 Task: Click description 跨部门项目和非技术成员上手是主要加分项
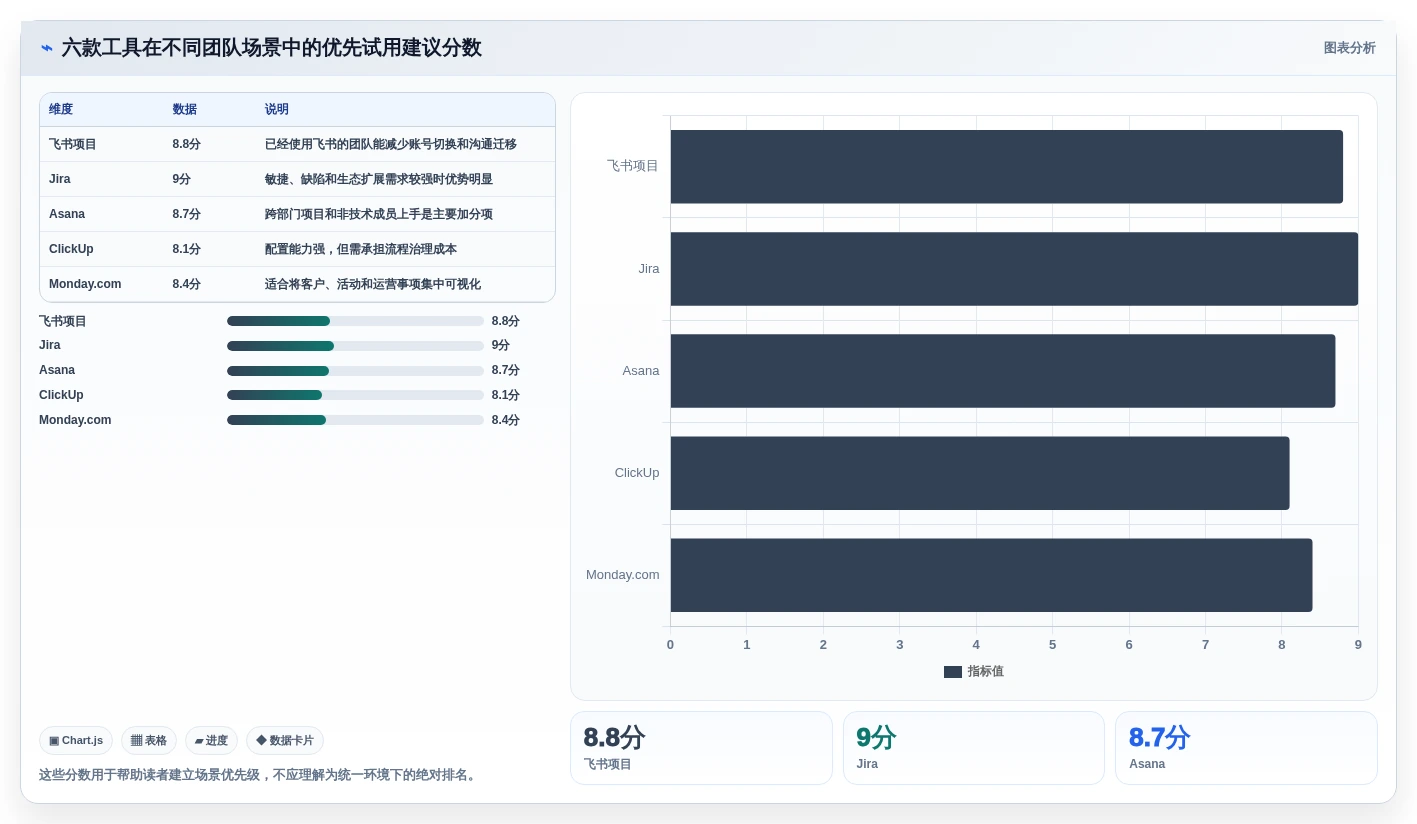click(379, 214)
